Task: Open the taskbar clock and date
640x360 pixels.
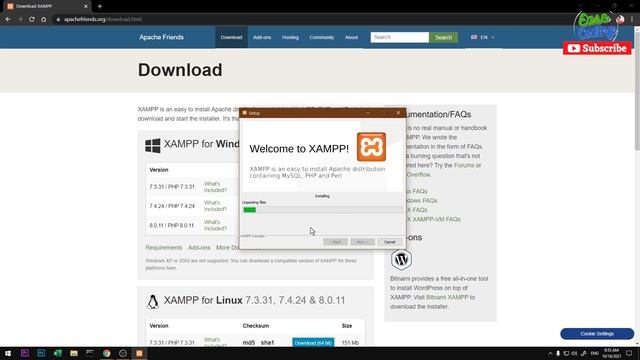Action: click(611, 353)
